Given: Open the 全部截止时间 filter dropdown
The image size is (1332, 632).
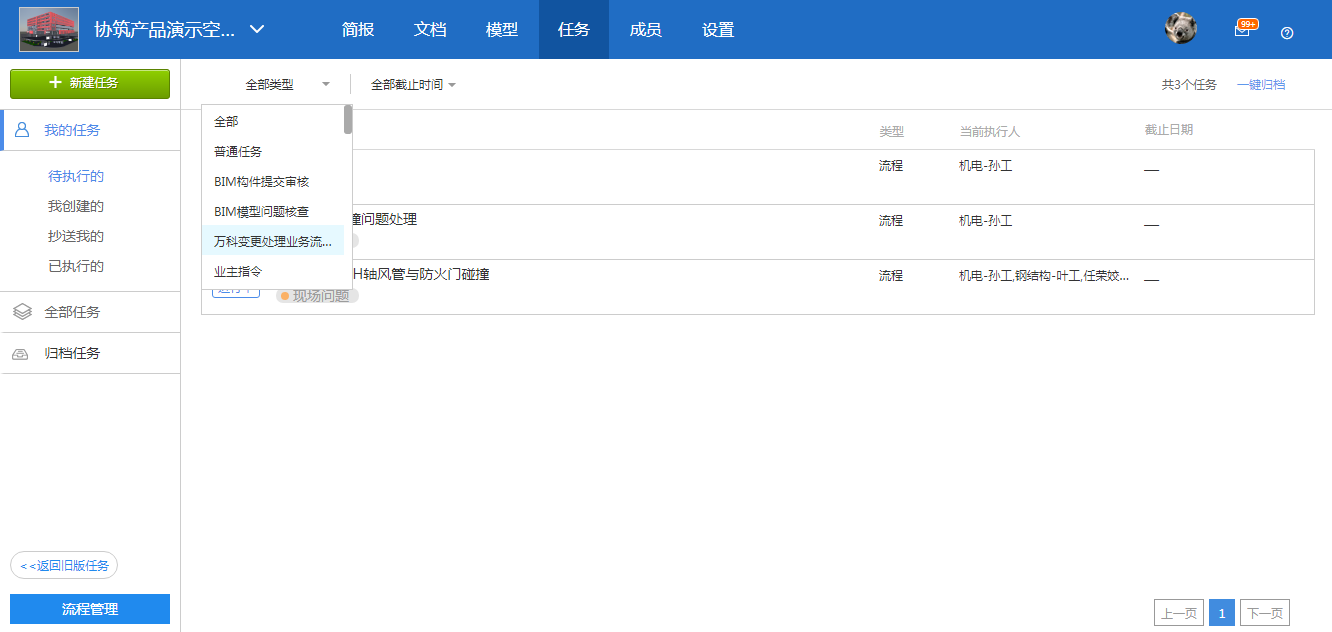Looking at the screenshot, I should [413, 85].
